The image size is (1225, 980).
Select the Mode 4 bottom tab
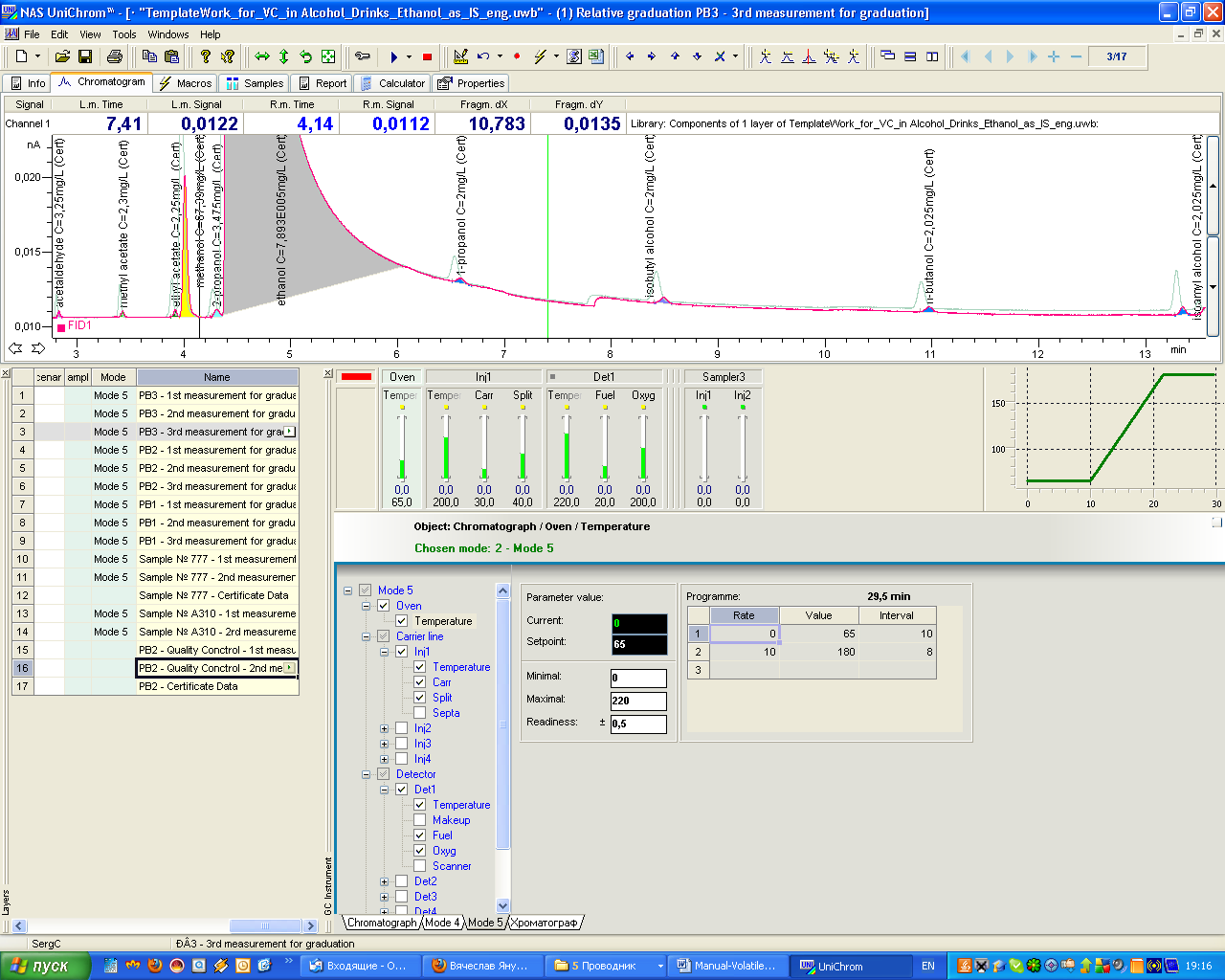coord(442,923)
